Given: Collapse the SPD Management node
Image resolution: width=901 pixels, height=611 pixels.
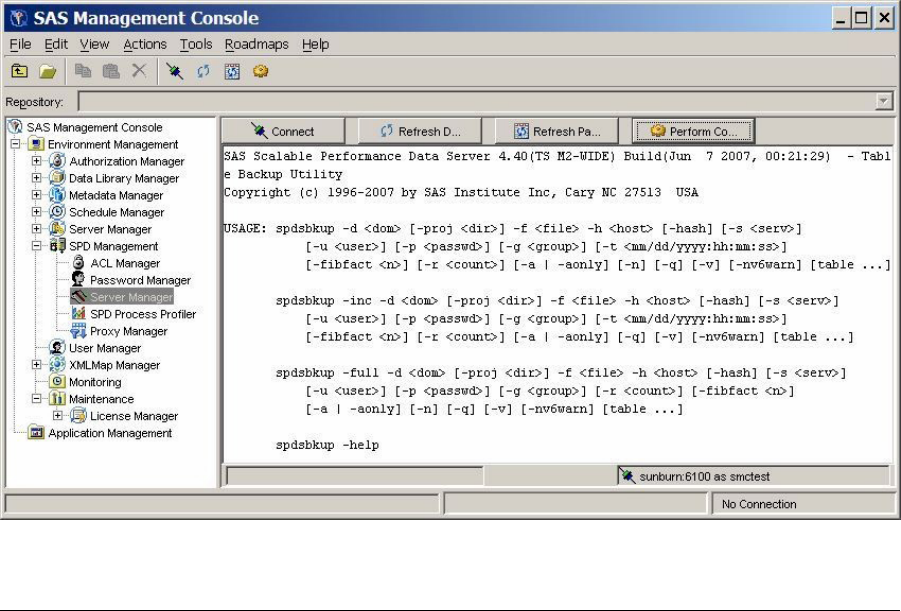Looking at the screenshot, I should tap(36, 246).
